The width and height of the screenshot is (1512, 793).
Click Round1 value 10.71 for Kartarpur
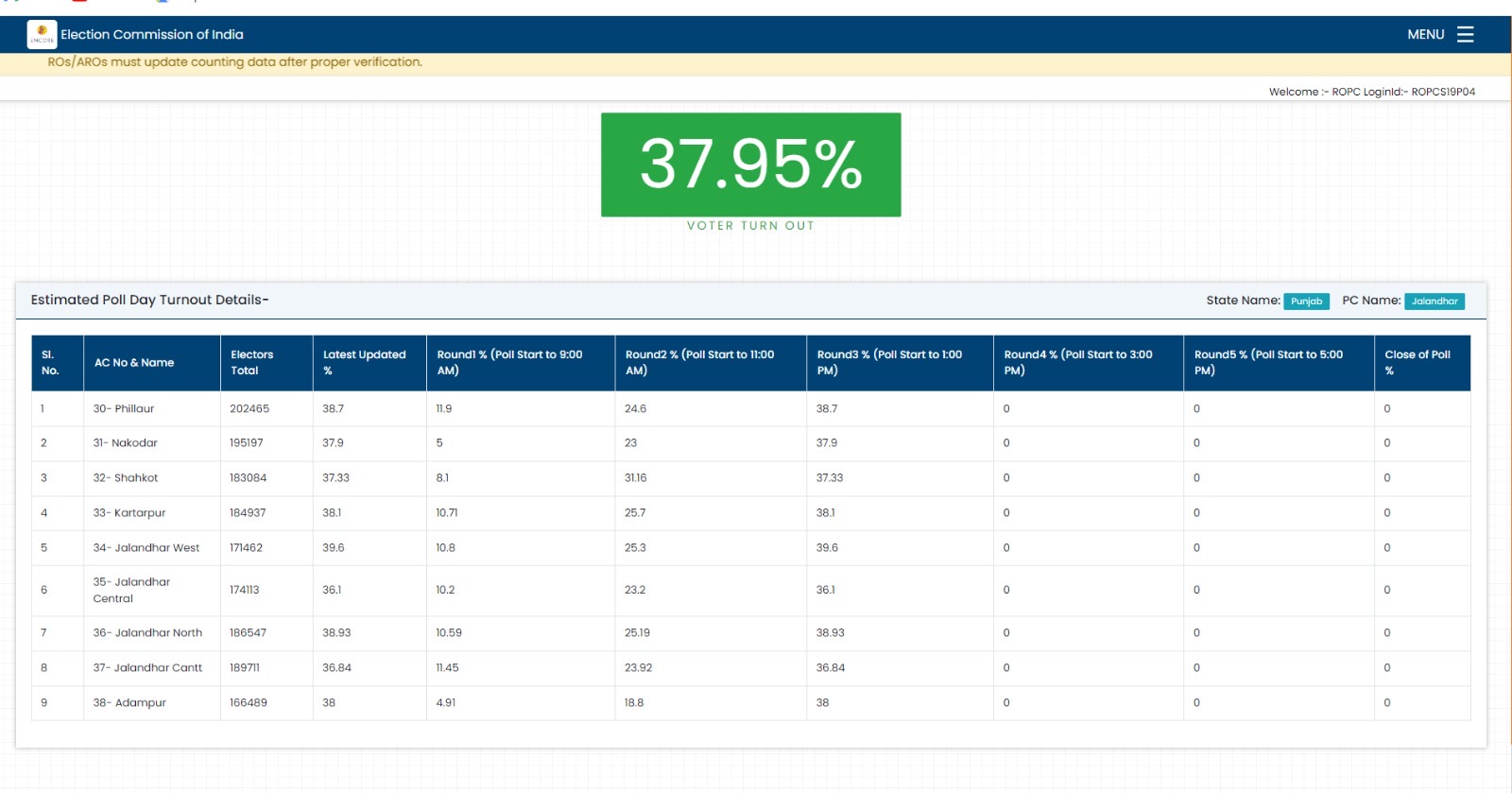(x=446, y=512)
